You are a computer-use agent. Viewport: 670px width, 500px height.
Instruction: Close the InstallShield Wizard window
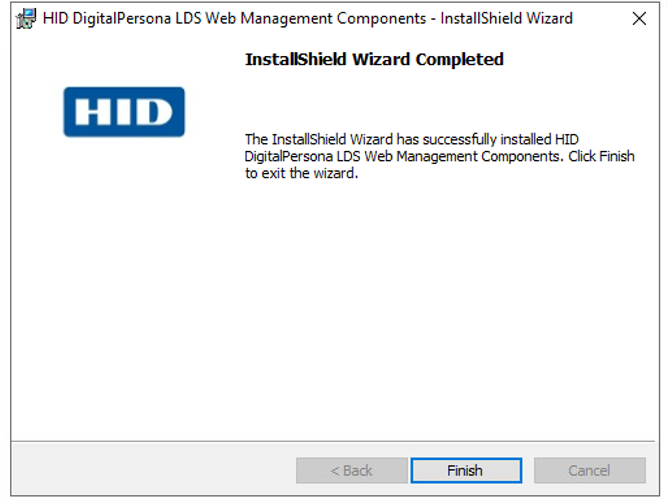coord(639,18)
